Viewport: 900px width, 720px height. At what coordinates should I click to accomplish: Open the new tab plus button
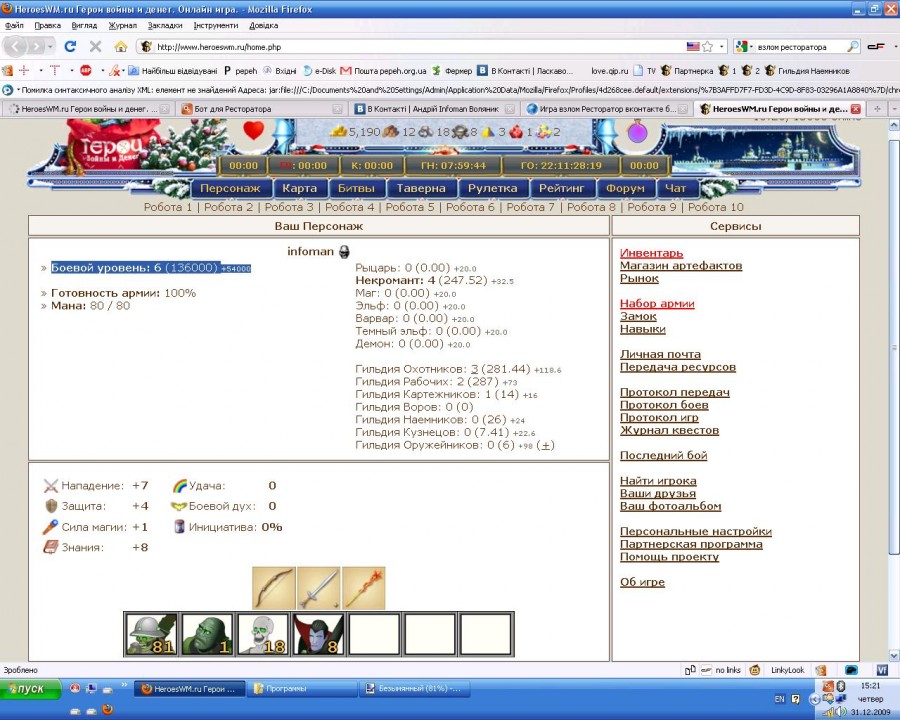tap(876, 109)
